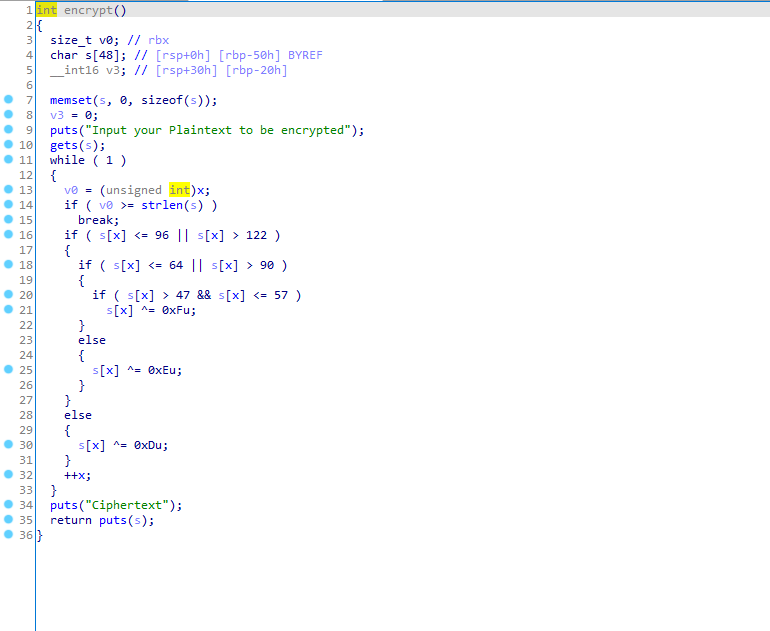Toggle the breakpoint dot beside the memset line
Screen dimensions: 770x631
click(x=8, y=100)
